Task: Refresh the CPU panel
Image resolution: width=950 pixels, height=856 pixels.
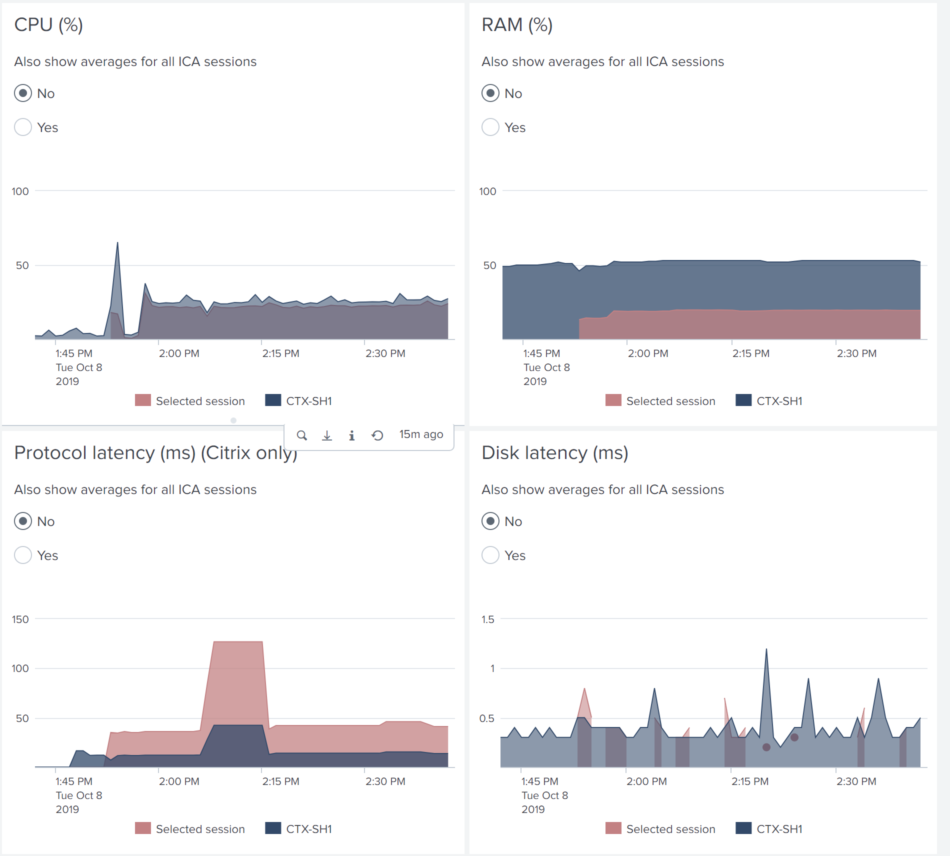Action: tap(377, 436)
